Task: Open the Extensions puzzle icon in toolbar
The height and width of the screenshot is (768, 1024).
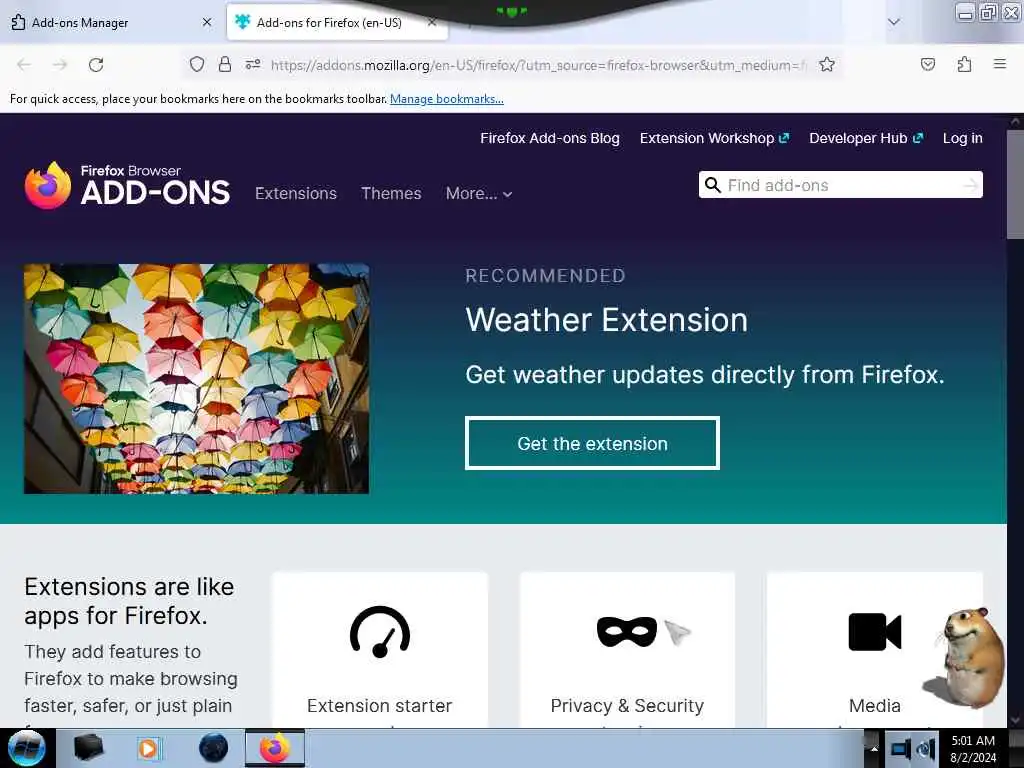Action: [964, 64]
